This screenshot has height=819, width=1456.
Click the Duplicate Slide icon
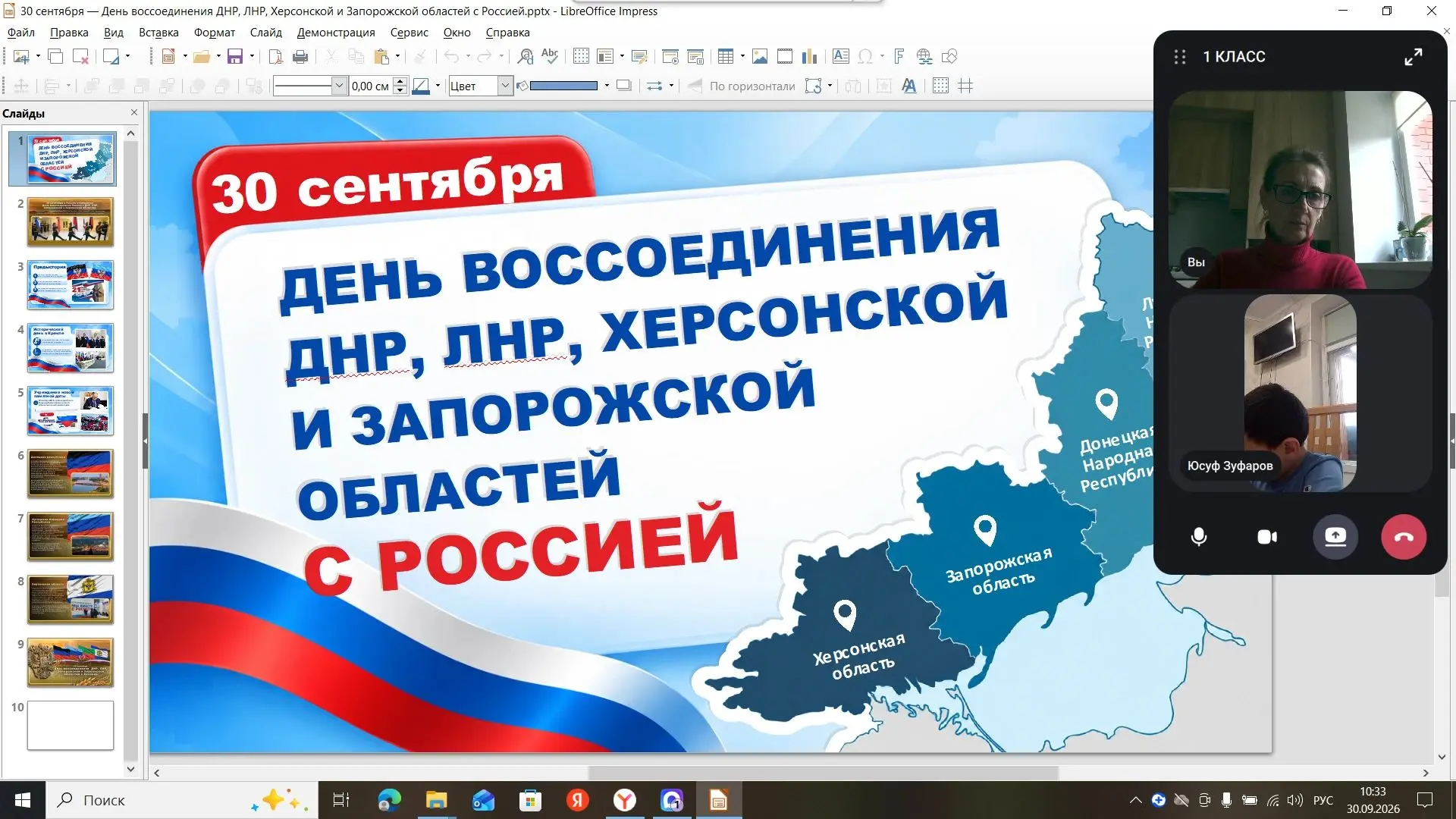(55, 56)
